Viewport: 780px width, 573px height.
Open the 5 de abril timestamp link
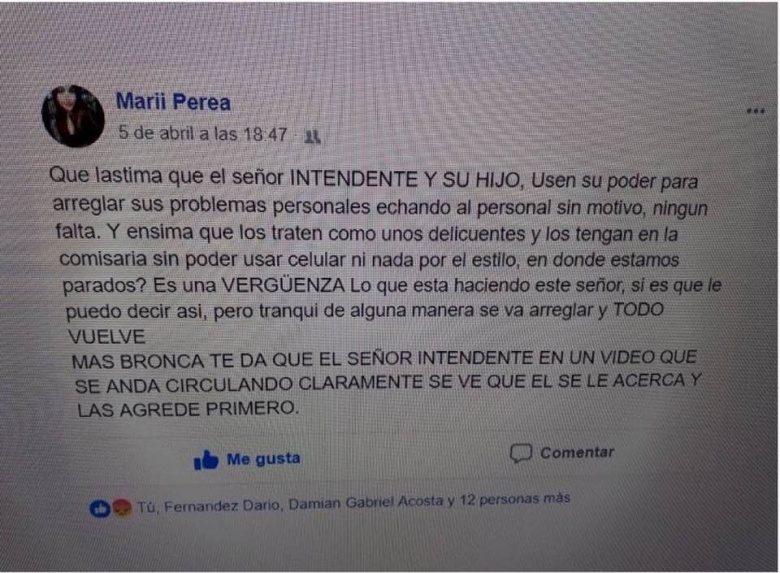pyautogui.click(x=202, y=133)
